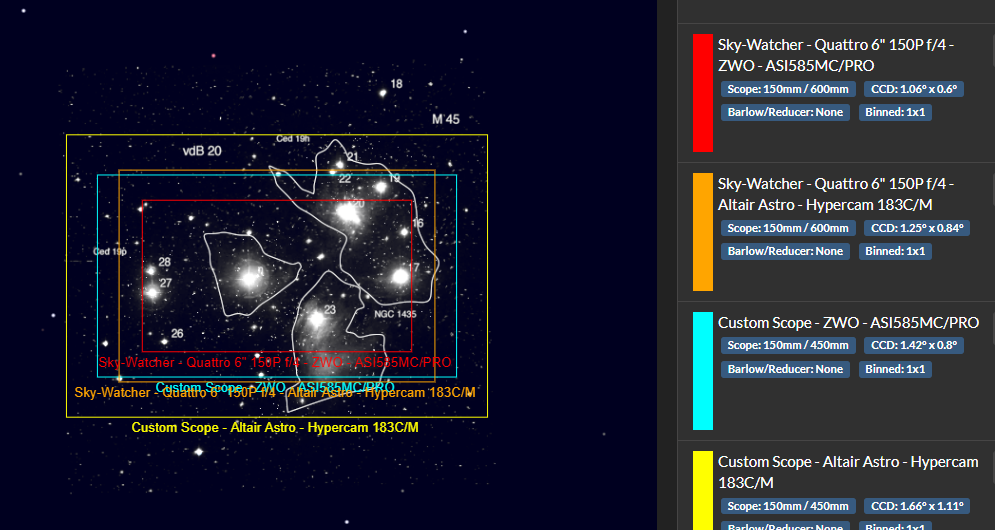Click Scope: 150mm / 450mm badge in cyan entry

pos(788,345)
